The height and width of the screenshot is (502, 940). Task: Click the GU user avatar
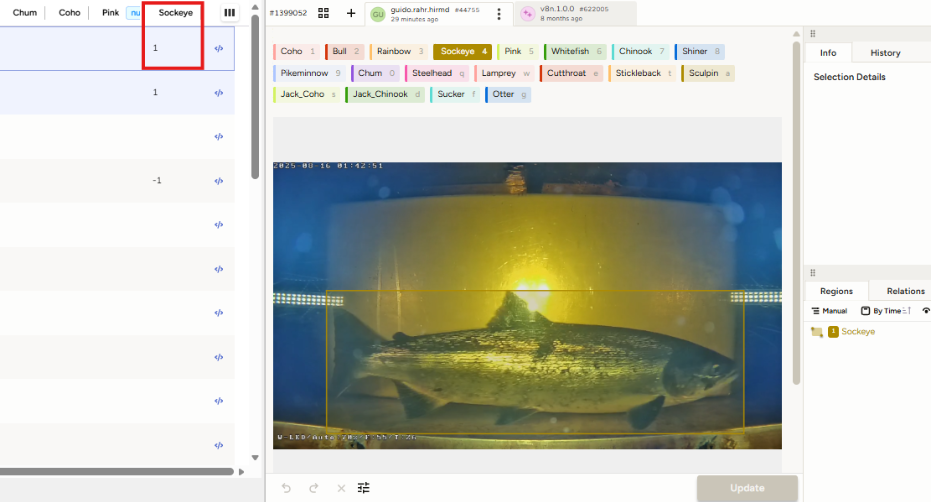(378, 14)
